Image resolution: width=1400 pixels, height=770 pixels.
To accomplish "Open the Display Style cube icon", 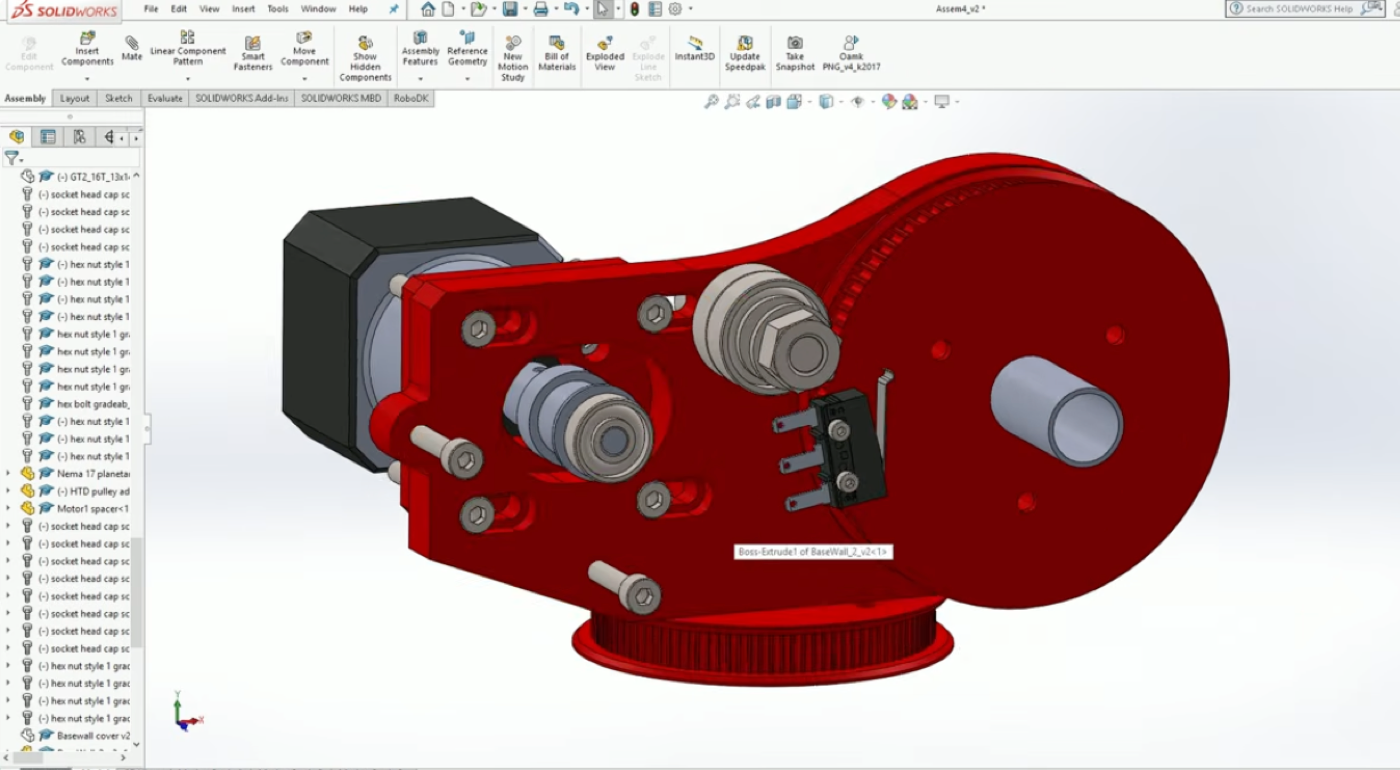I will tap(826, 101).
